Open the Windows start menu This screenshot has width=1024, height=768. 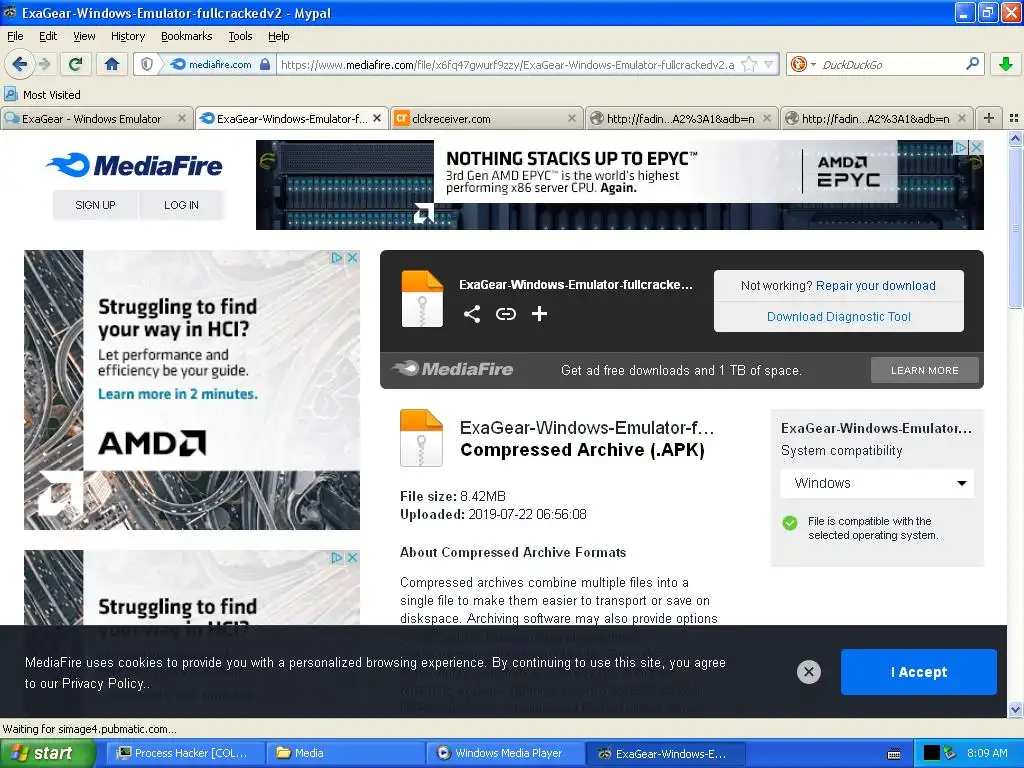coord(48,754)
